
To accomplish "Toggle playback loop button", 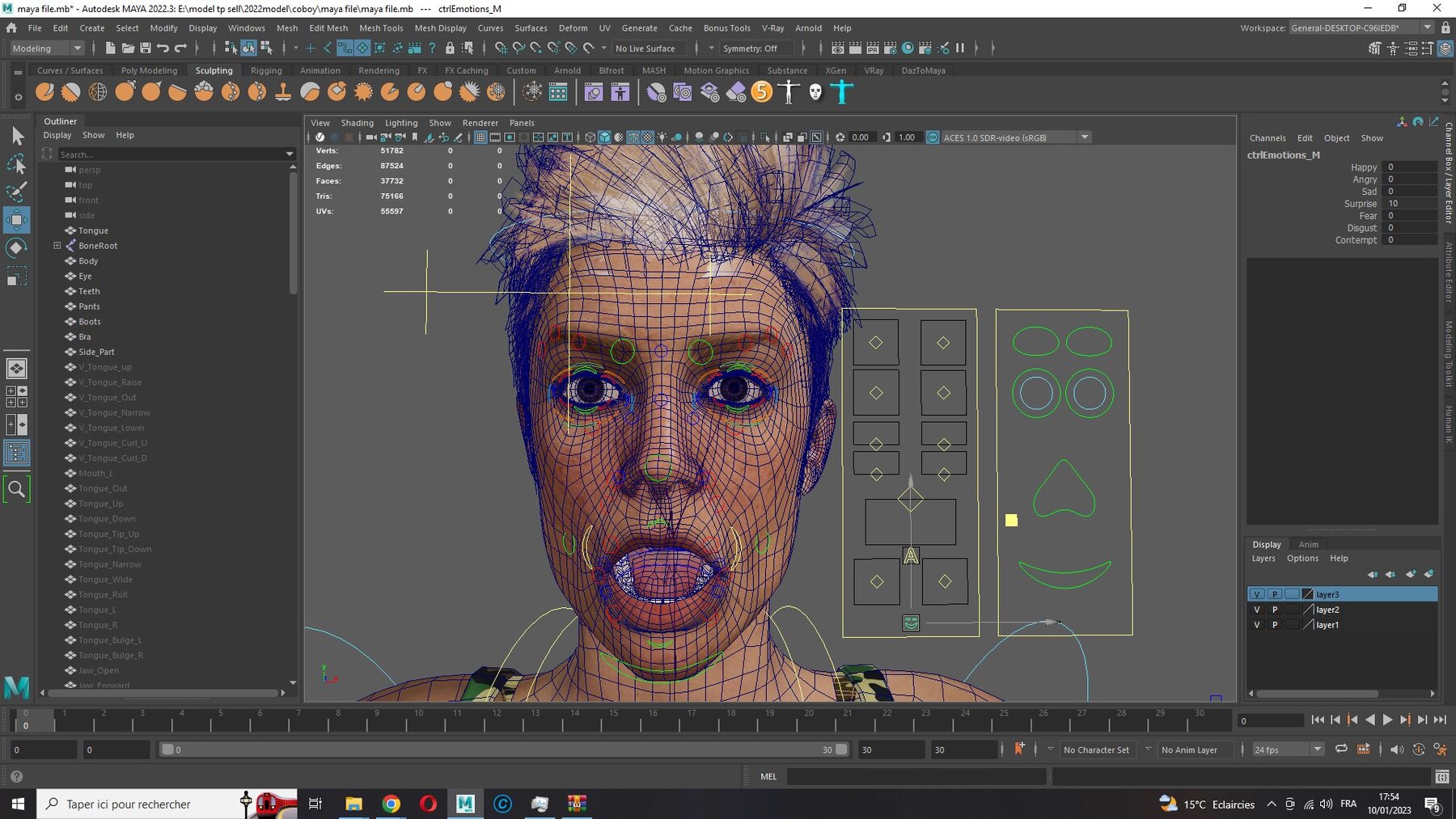I will 1341,749.
